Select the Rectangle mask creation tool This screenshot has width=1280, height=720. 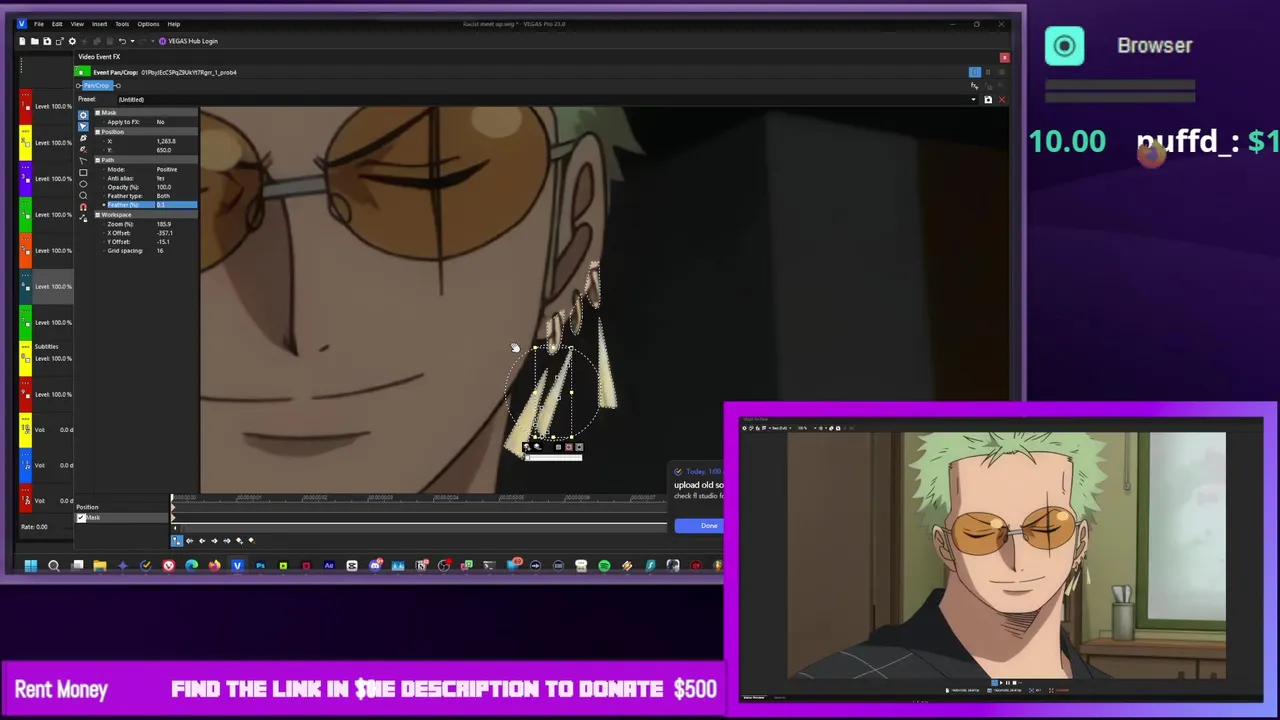(83, 172)
